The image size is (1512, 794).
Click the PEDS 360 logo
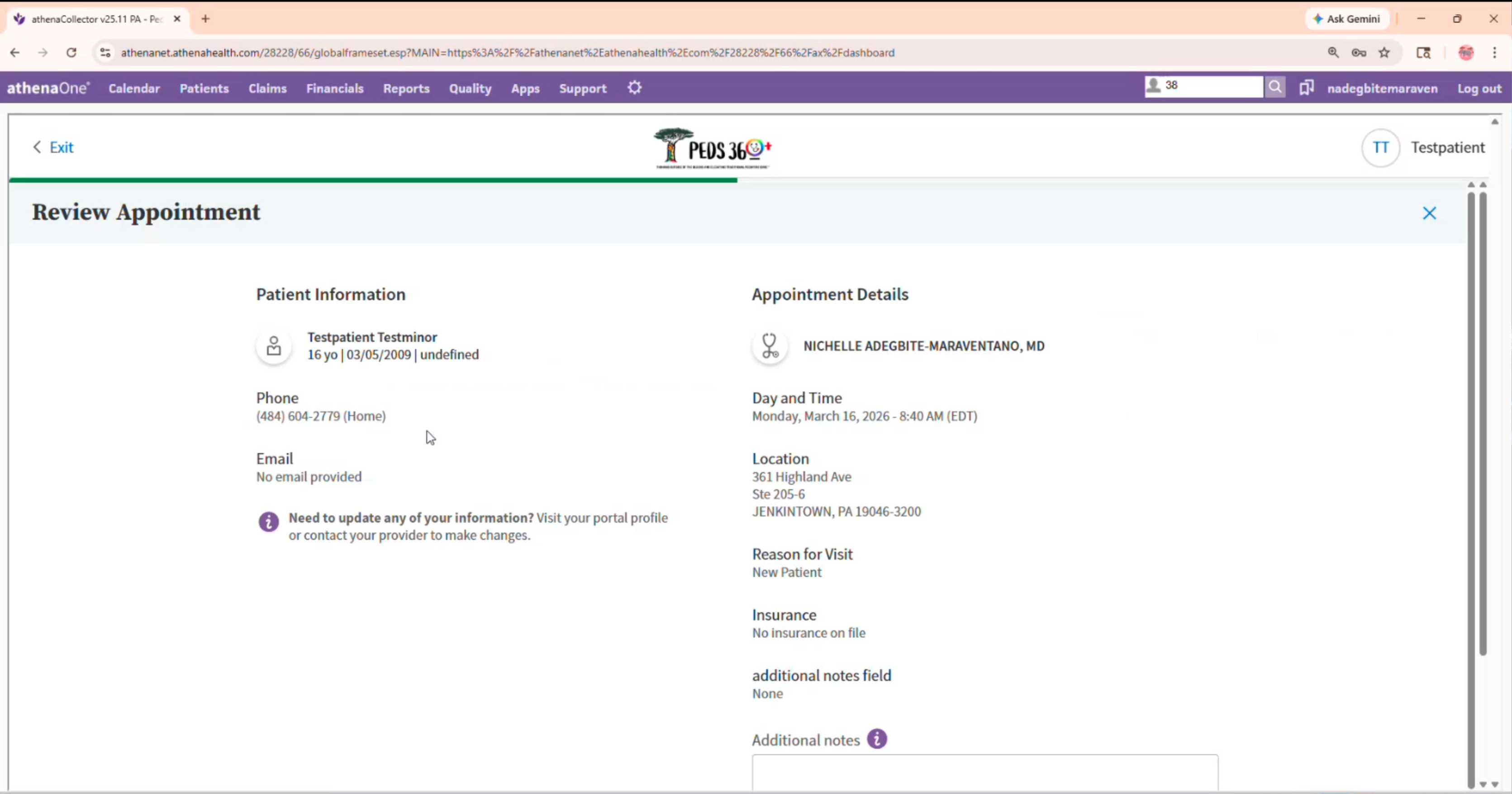[713, 148]
